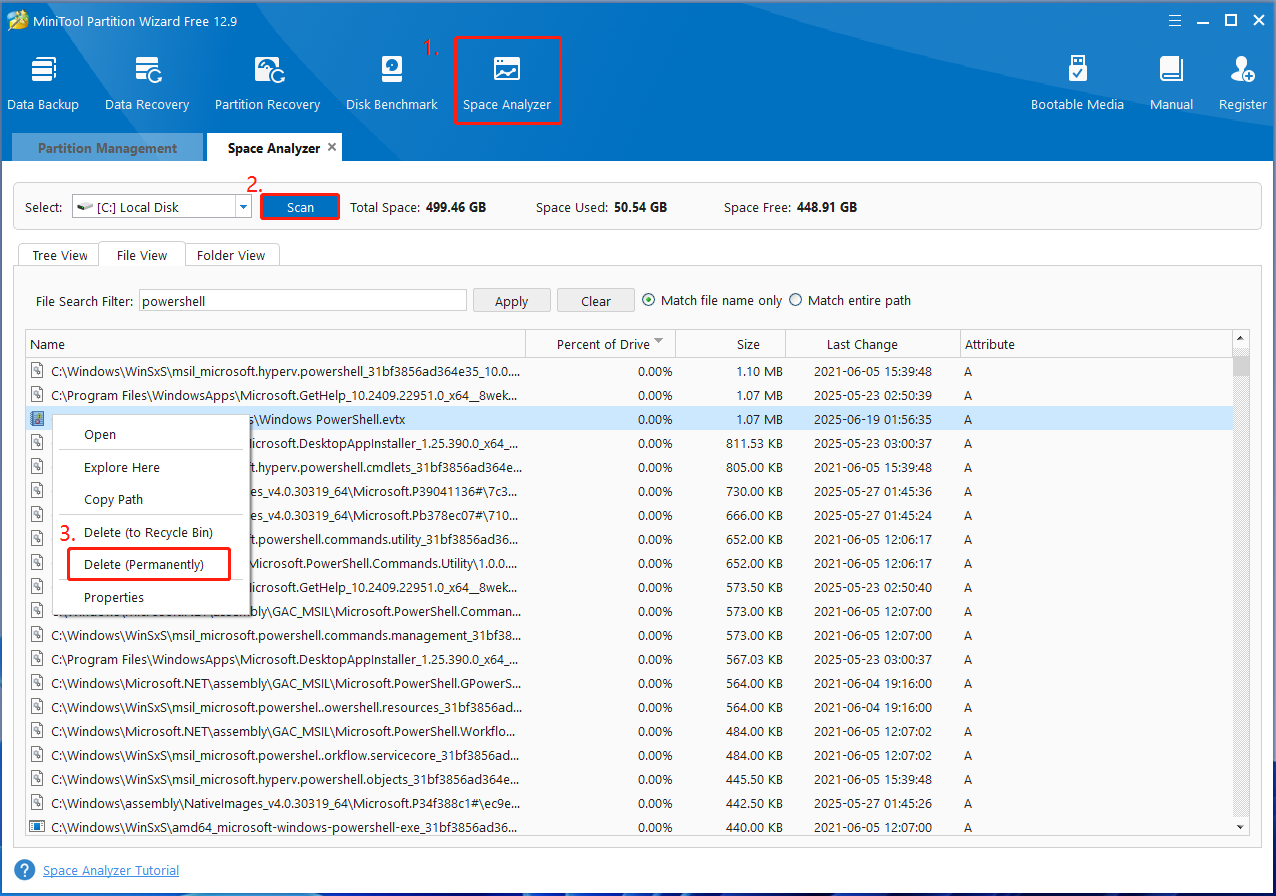Screen dimensions: 1276x896
Task: Choose Delete (Permanently) menu entry
Action: 150,564
